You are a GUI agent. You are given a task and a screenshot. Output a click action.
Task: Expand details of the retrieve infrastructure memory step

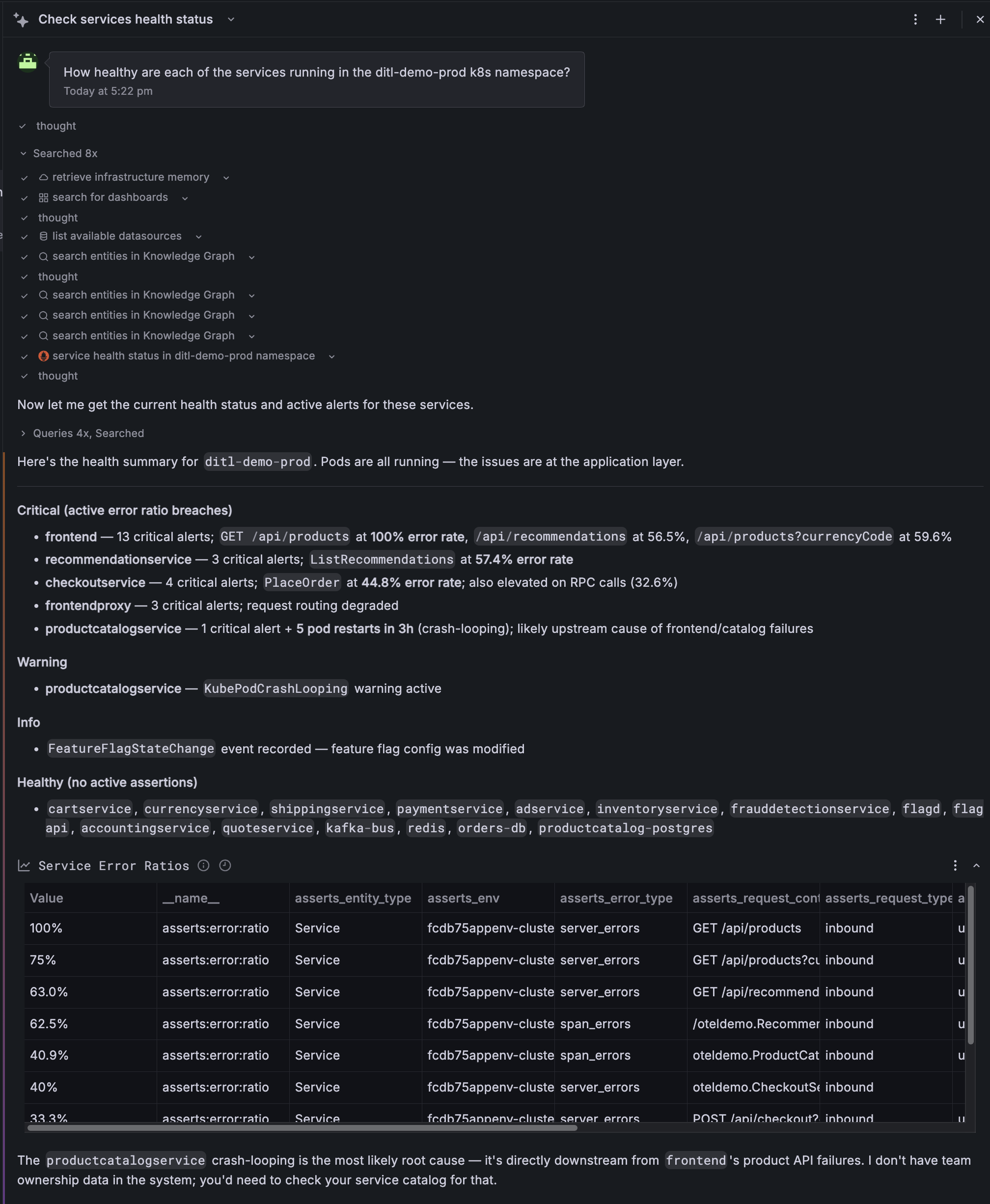tap(226, 177)
